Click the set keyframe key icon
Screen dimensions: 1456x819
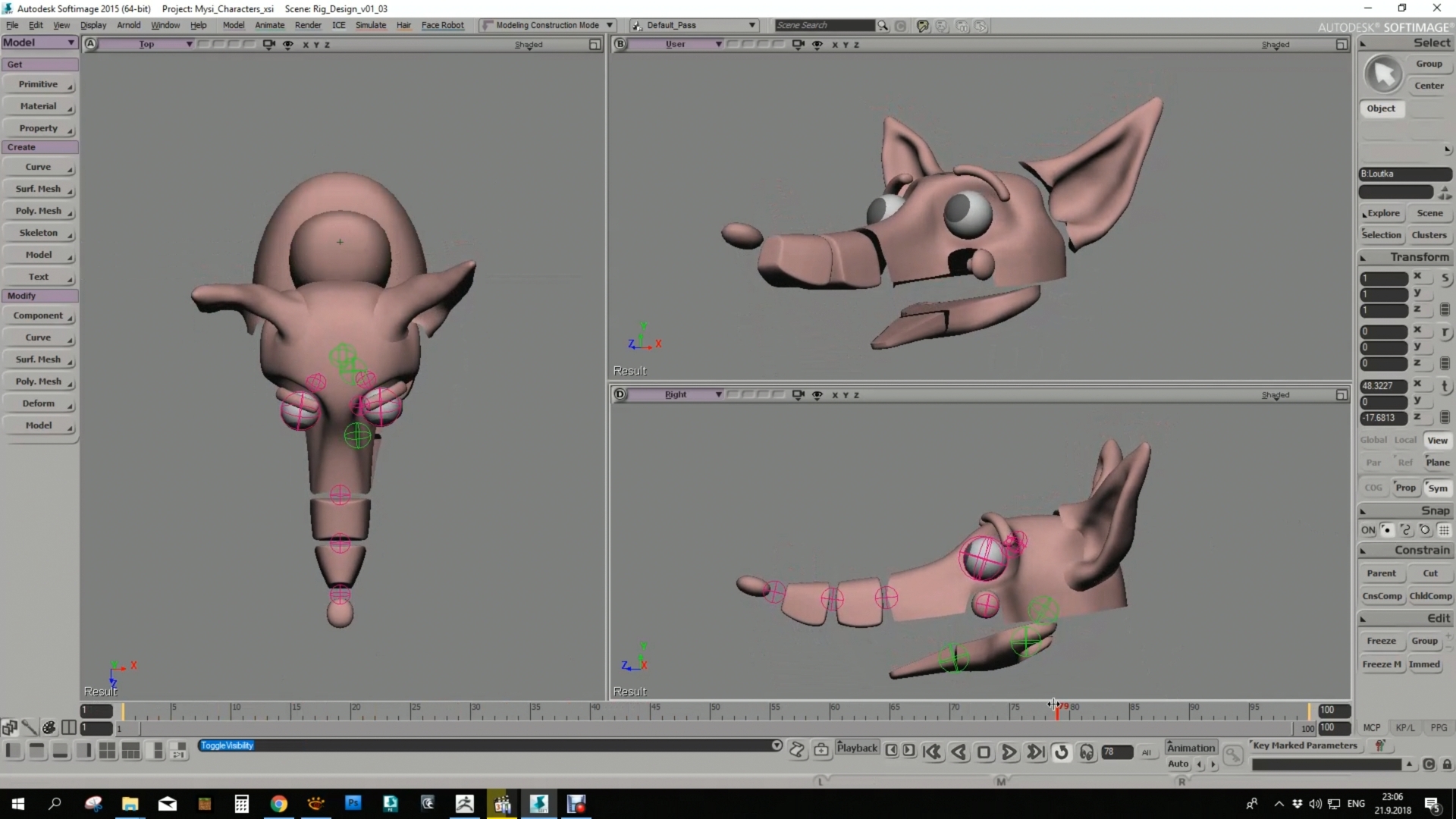tap(1233, 755)
